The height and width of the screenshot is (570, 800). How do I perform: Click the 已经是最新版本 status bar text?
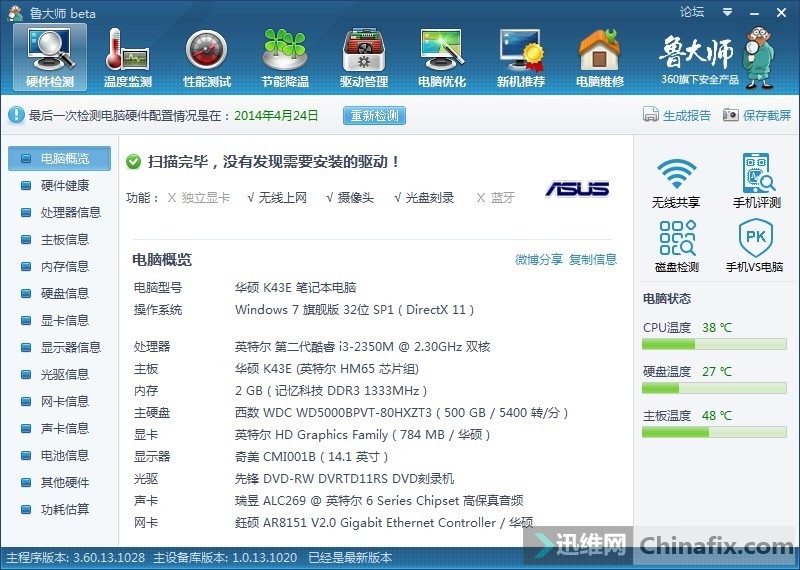[x=350, y=557]
